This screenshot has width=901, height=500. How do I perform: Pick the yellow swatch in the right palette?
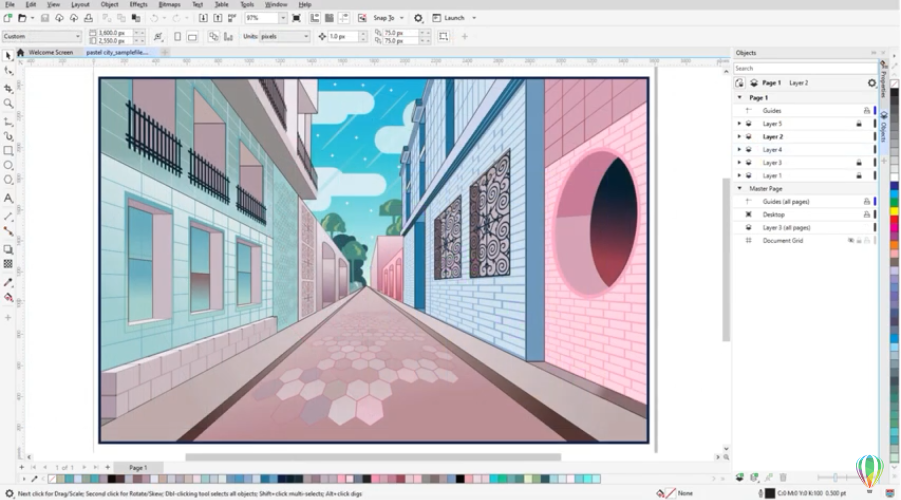pyautogui.click(x=895, y=211)
